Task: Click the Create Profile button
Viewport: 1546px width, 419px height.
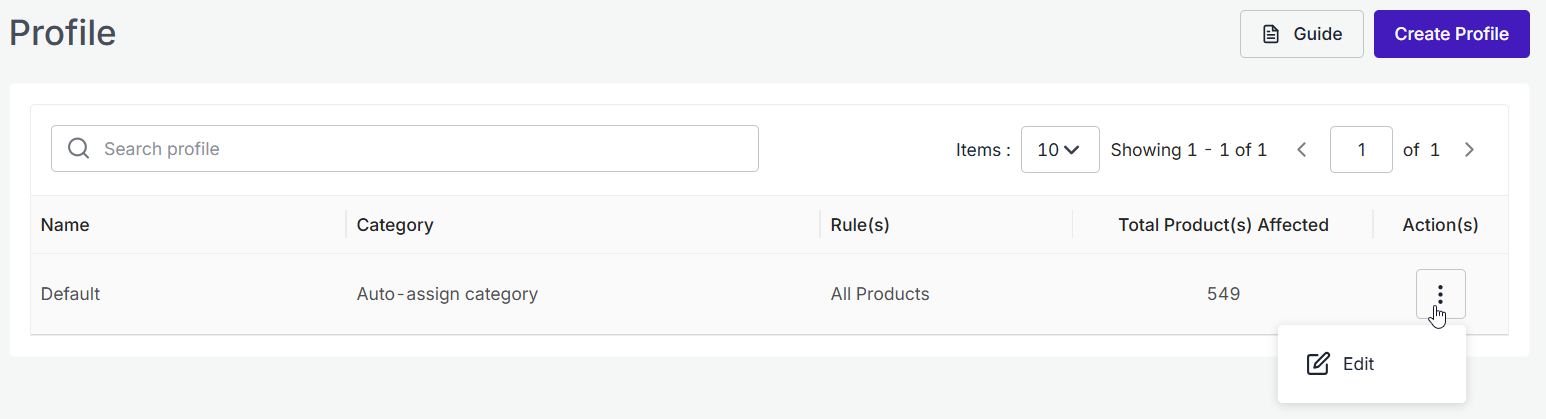Action: (x=1451, y=34)
